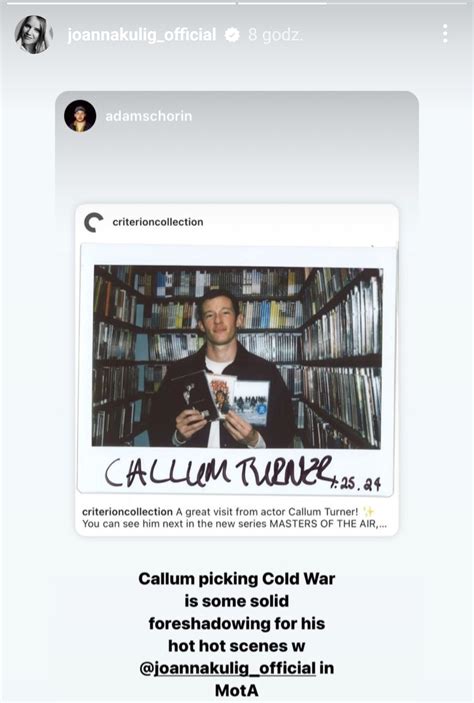This screenshot has width=474, height=703.
Task: Click the verified badge next to username
Action: coord(232,35)
